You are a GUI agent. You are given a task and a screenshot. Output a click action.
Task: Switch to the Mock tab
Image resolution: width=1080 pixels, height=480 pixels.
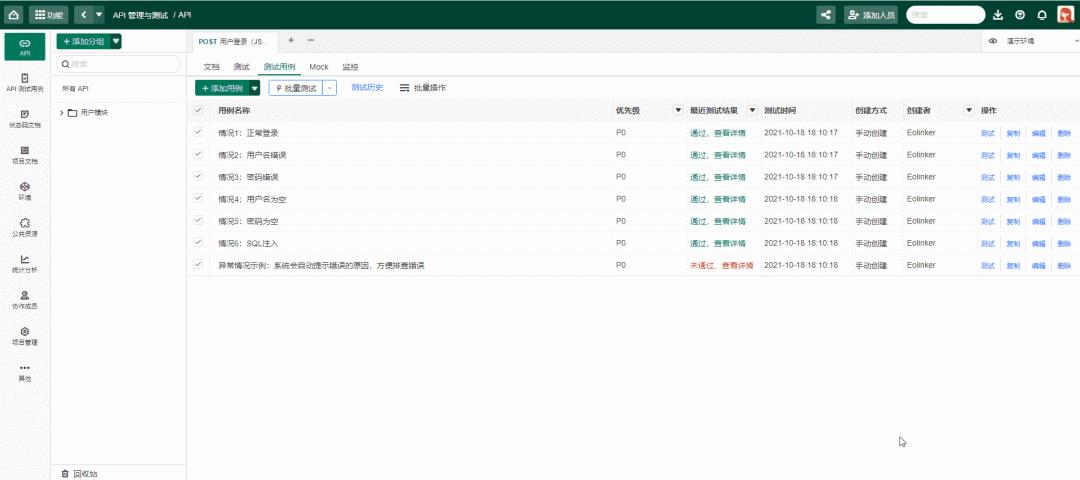[x=319, y=67]
